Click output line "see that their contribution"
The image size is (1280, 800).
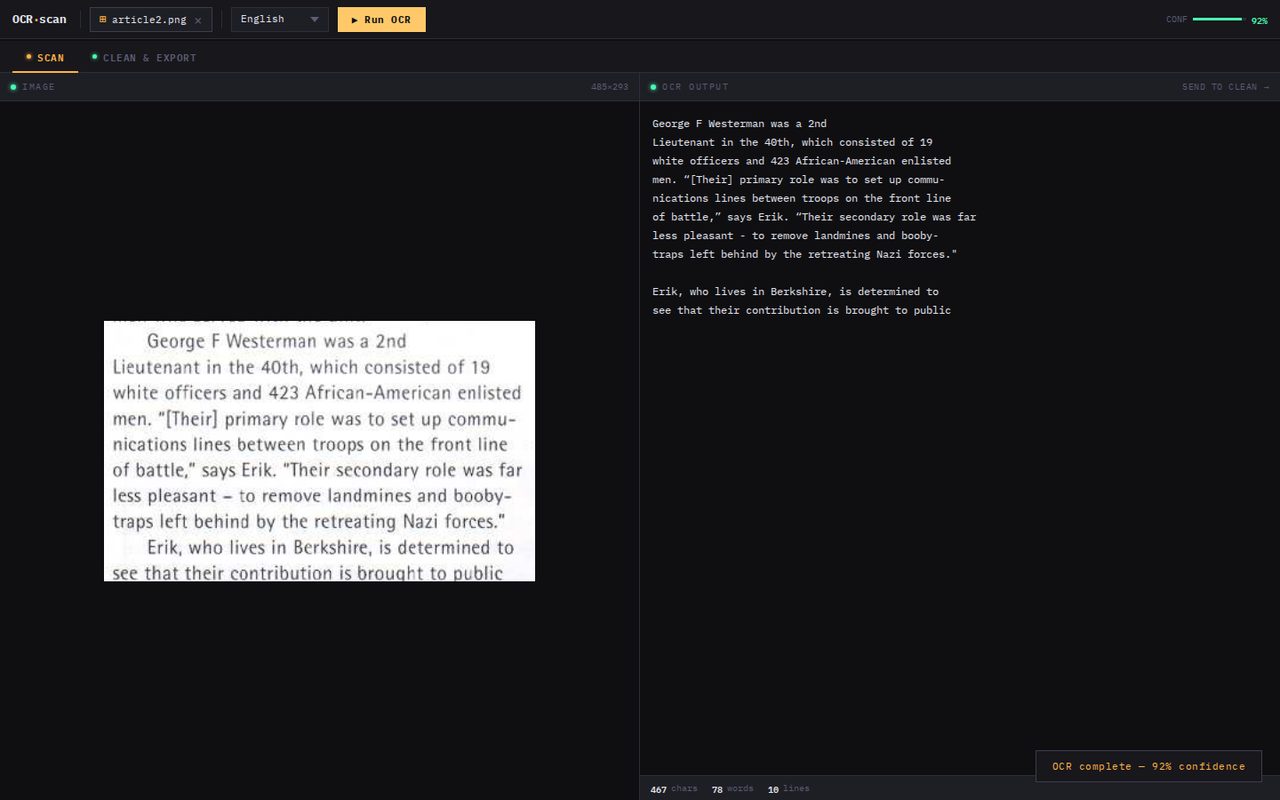pyautogui.click(x=801, y=311)
